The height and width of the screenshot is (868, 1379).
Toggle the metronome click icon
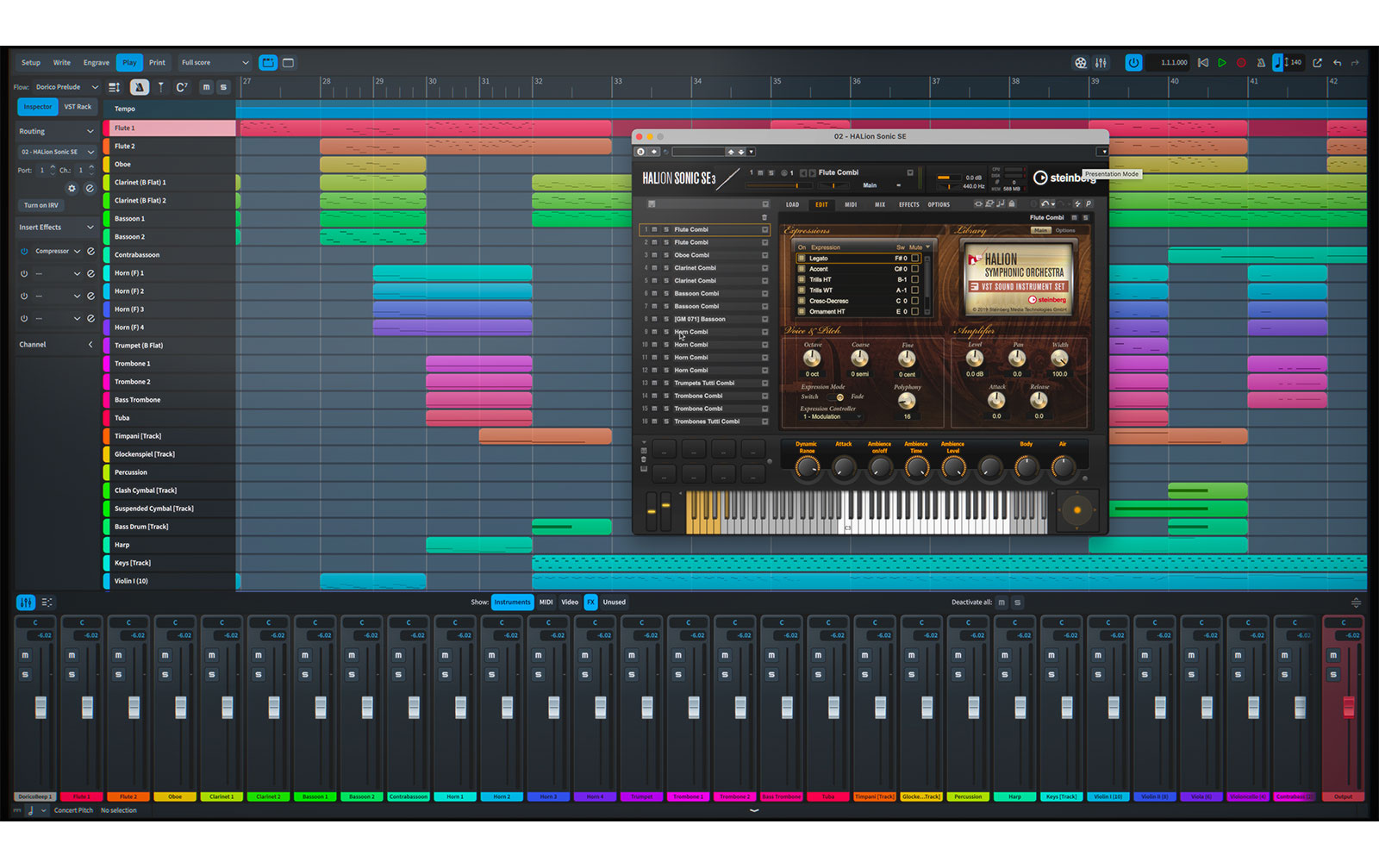1261,63
